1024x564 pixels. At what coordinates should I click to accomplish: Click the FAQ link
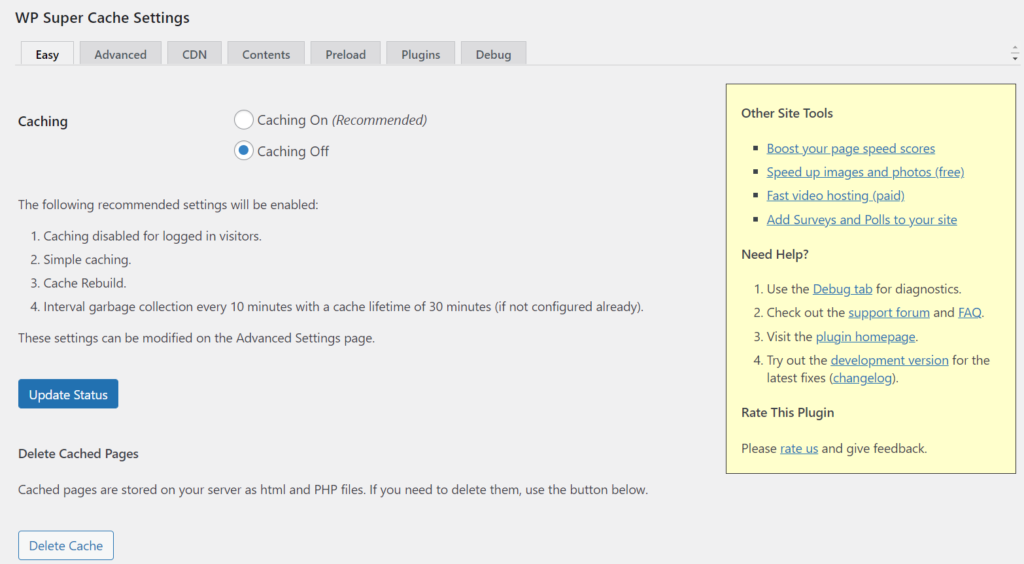pyautogui.click(x=969, y=313)
